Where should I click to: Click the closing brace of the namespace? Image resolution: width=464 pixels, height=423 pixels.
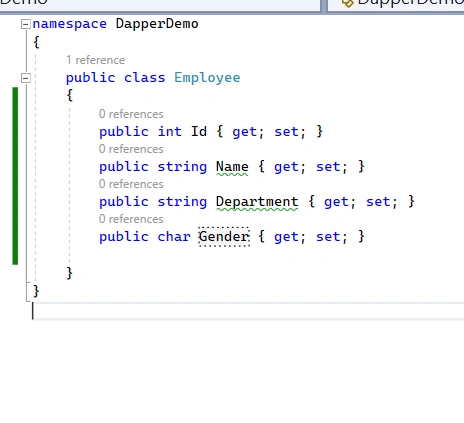(x=36, y=291)
